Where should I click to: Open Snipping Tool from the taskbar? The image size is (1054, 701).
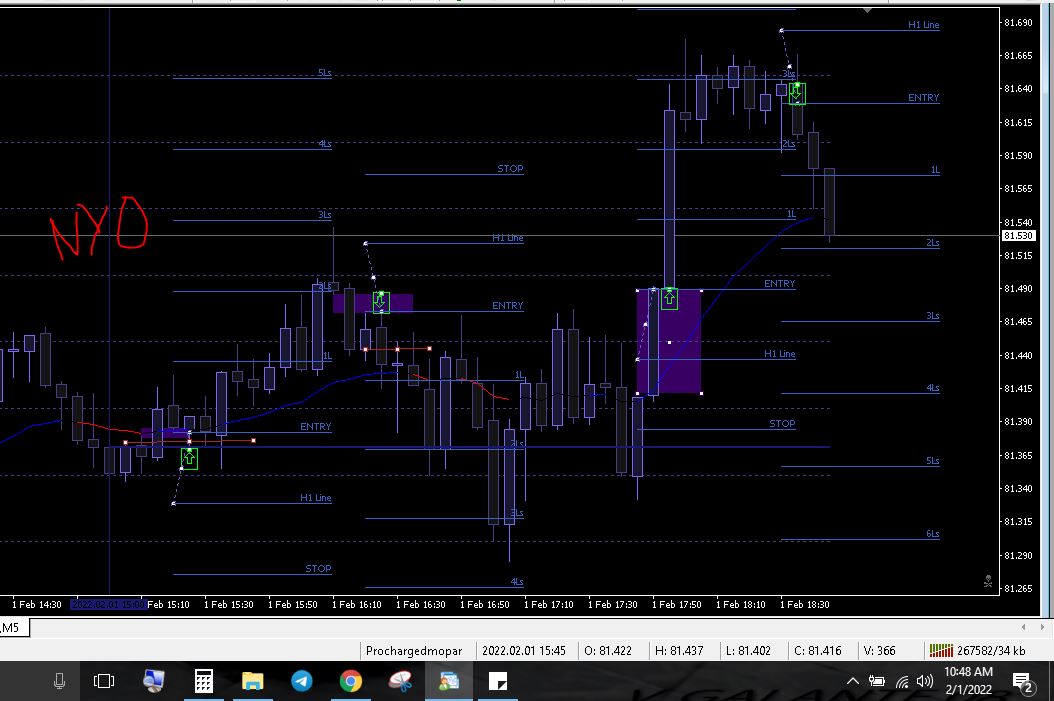[x=400, y=682]
